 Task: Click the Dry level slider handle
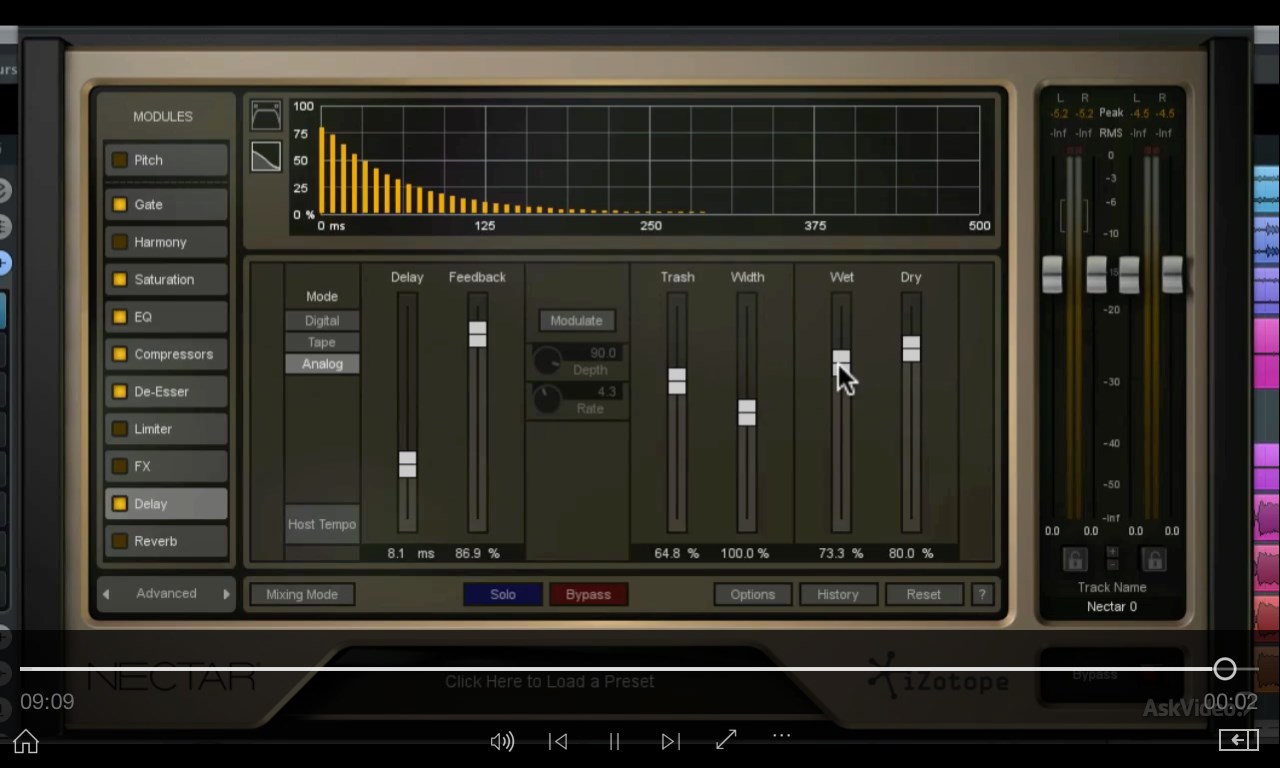(911, 348)
